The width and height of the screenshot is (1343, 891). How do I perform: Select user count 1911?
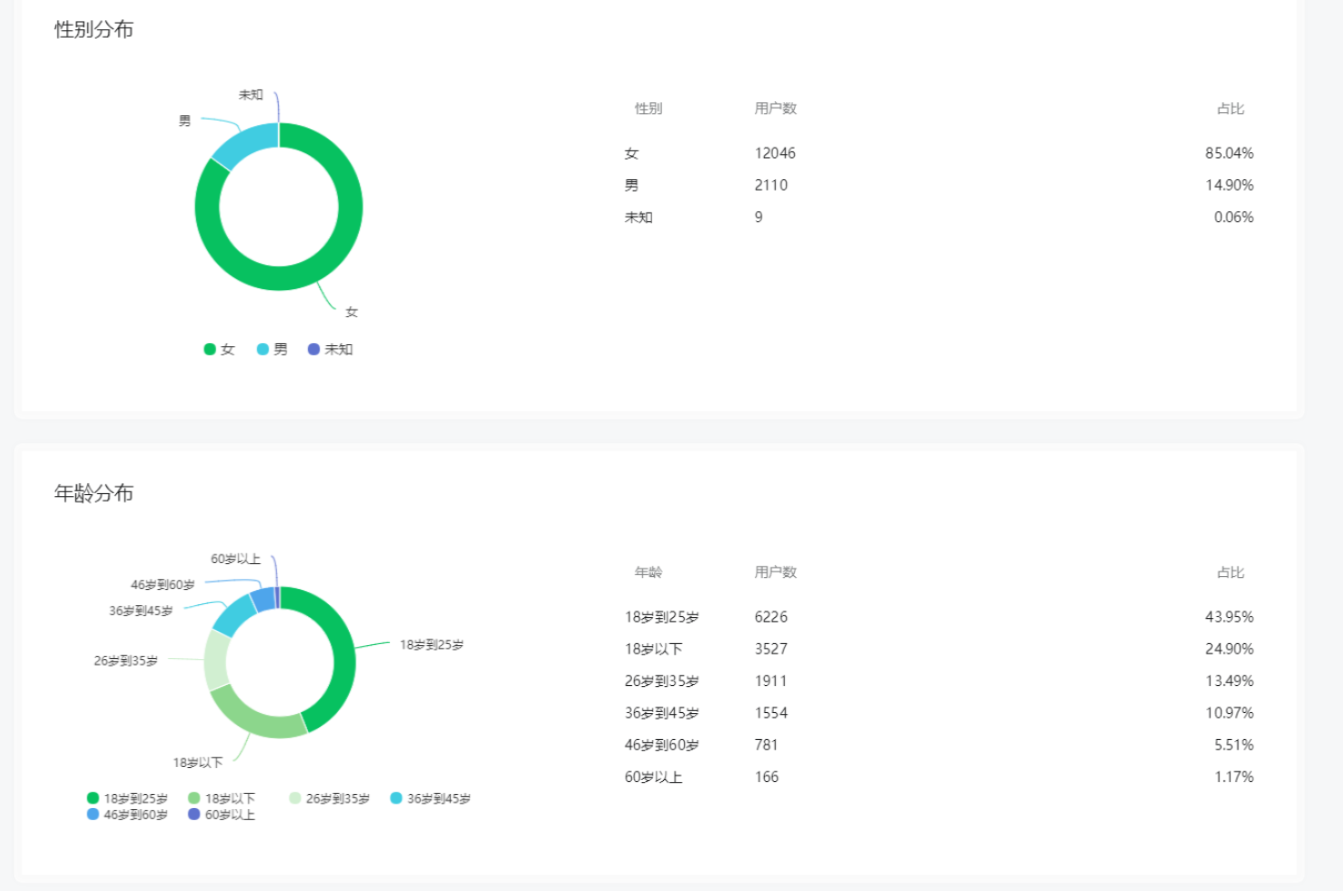click(x=771, y=681)
